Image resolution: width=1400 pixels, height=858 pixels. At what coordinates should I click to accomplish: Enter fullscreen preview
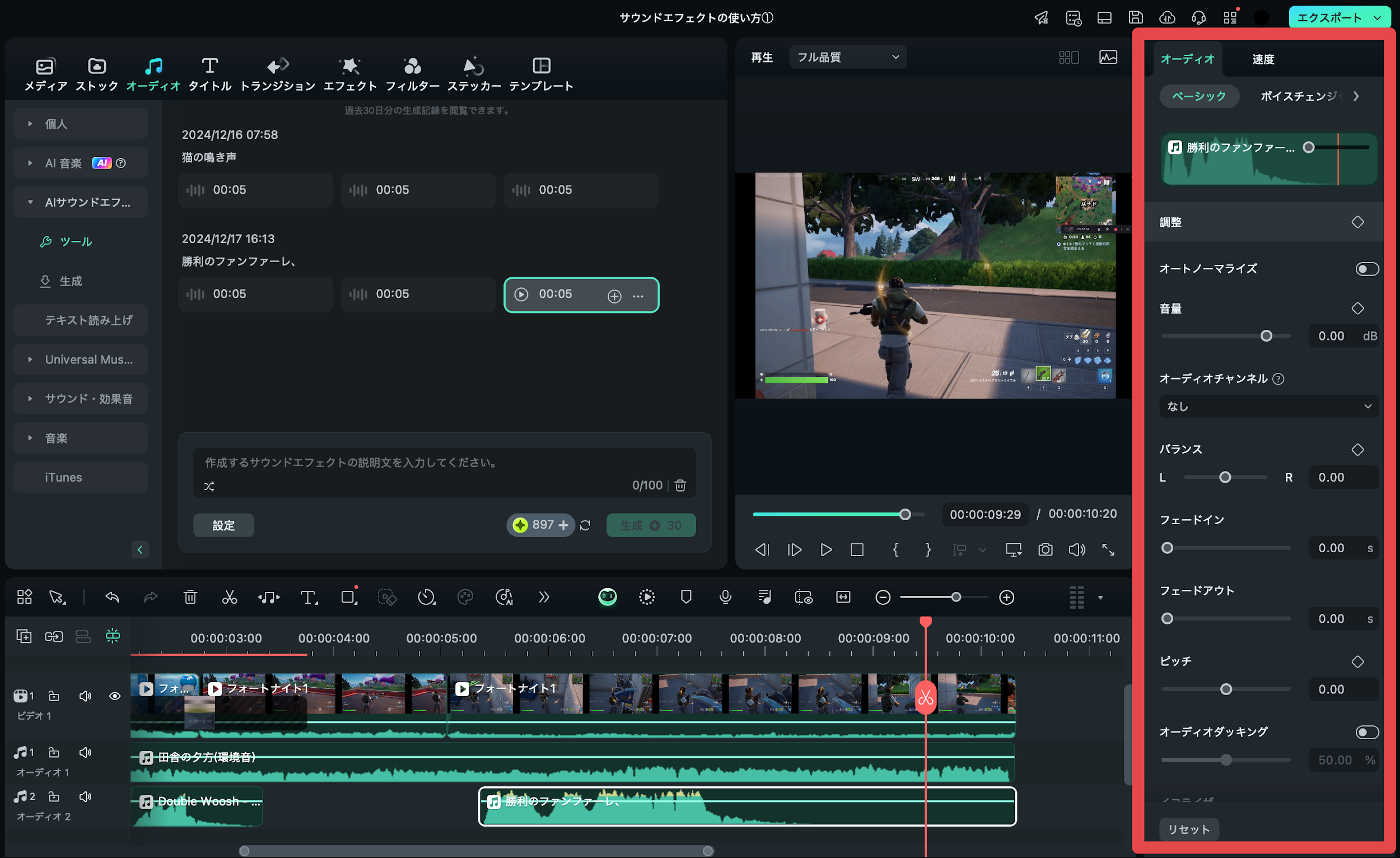(x=1108, y=549)
